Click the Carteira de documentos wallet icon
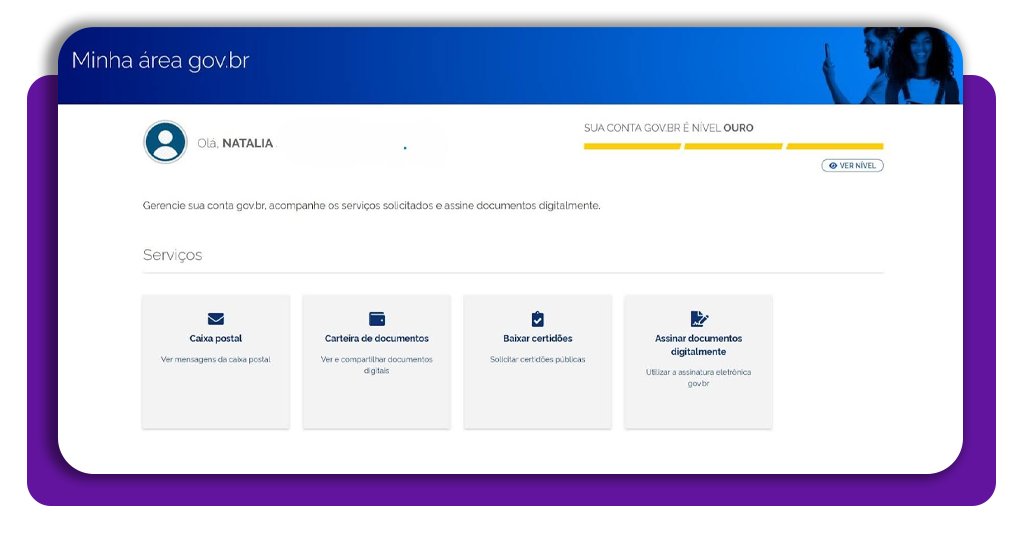 click(377, 319)
